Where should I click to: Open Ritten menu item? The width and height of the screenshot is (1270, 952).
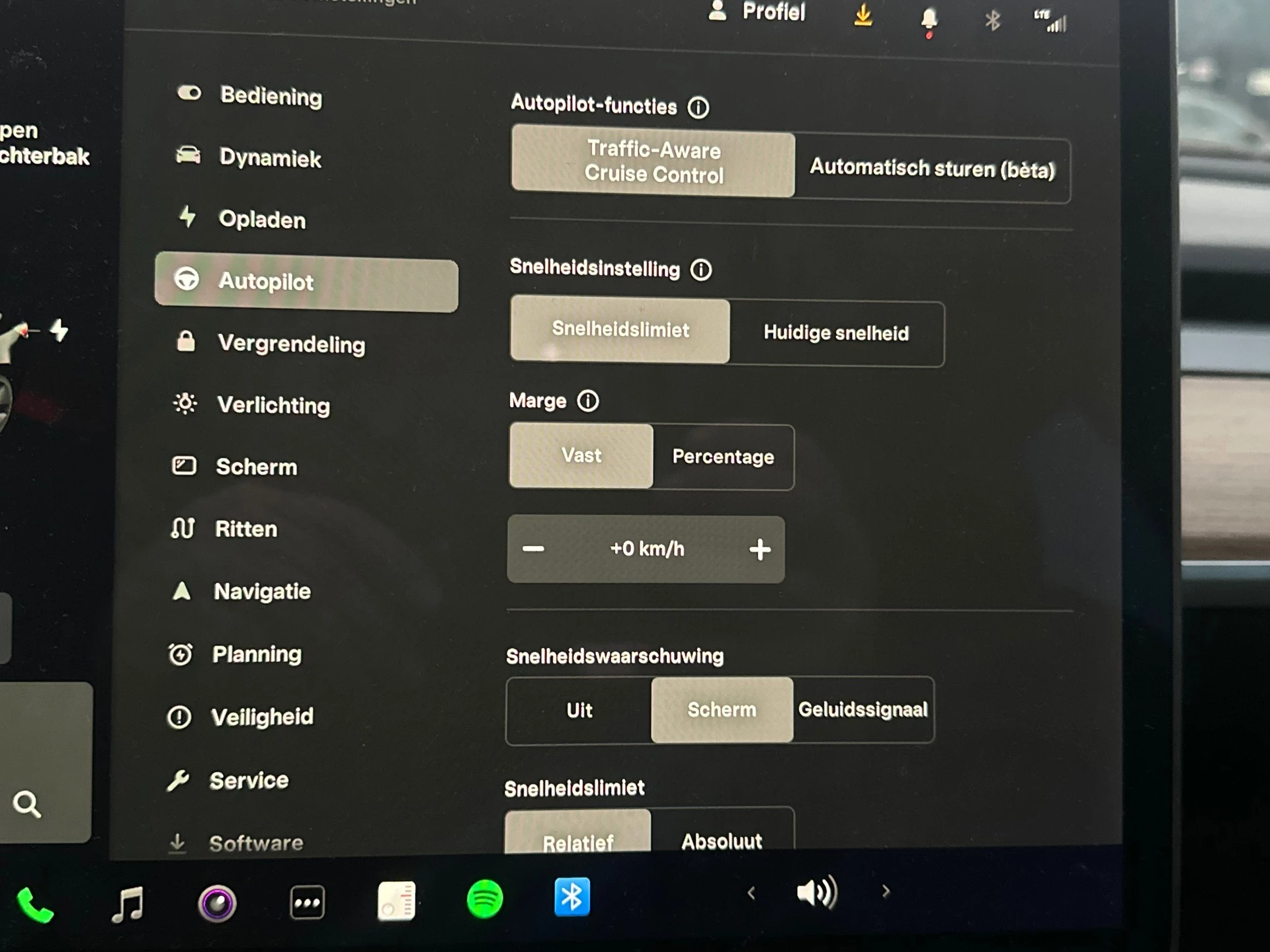(x=247, y=529)
